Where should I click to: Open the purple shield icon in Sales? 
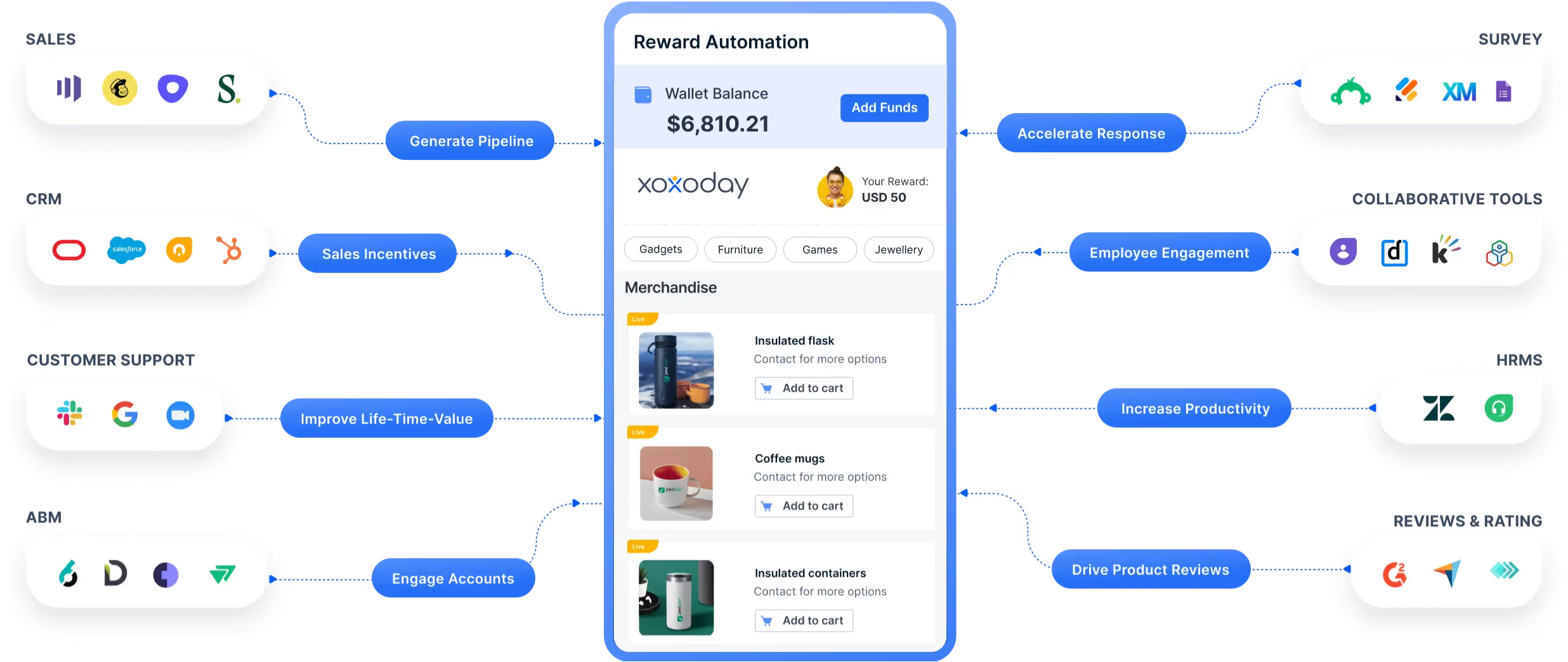(173, 88)
